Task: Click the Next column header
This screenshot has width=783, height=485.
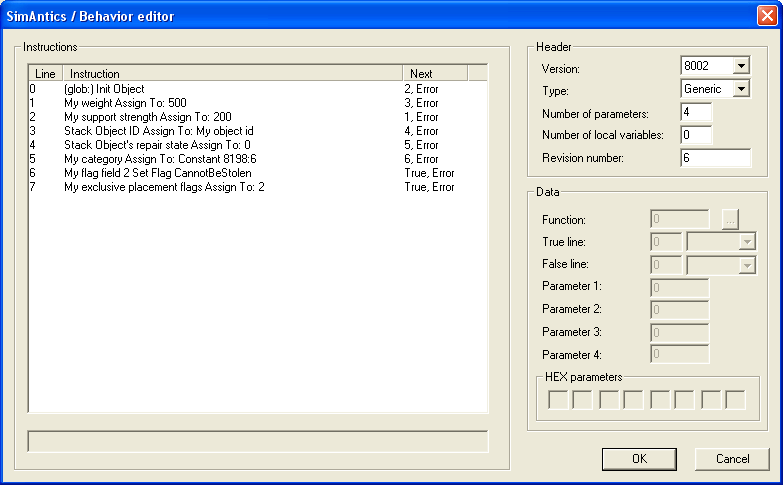Action: (x=435, y=73)
